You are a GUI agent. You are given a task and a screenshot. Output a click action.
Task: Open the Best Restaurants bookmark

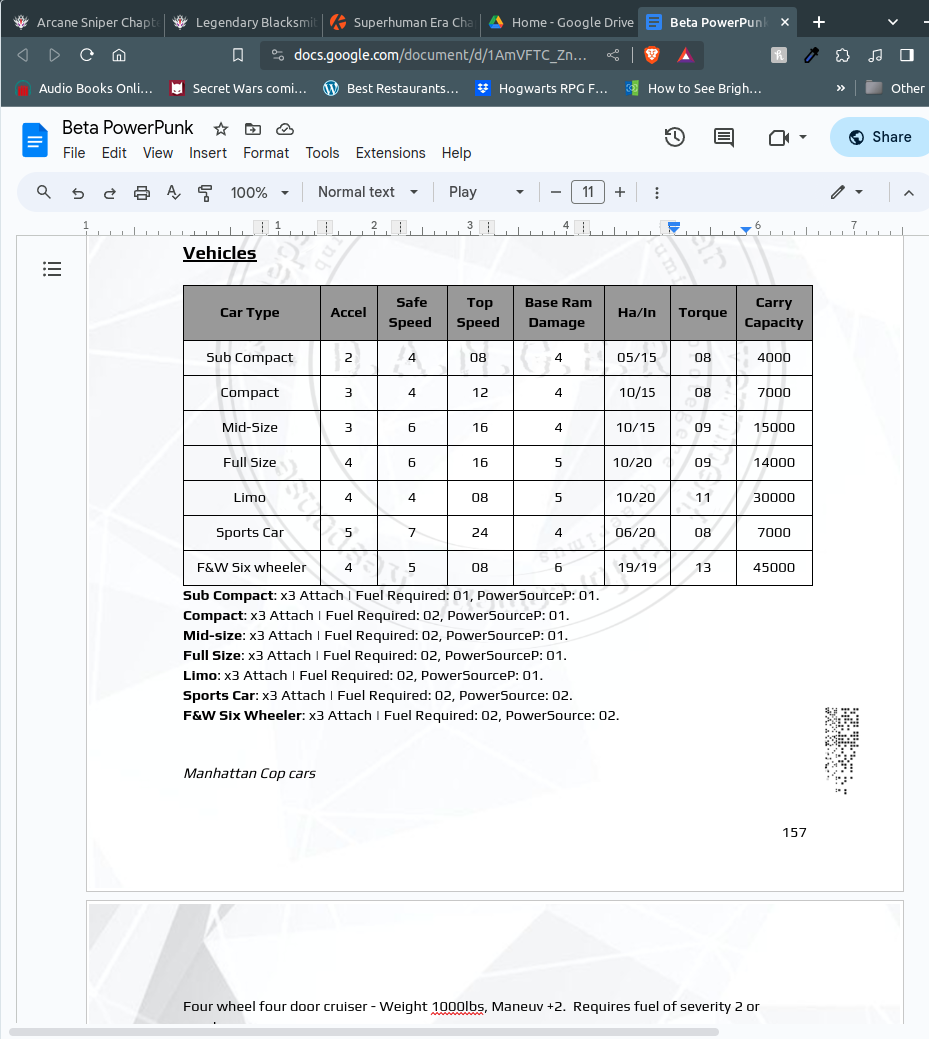coord(391,88)
